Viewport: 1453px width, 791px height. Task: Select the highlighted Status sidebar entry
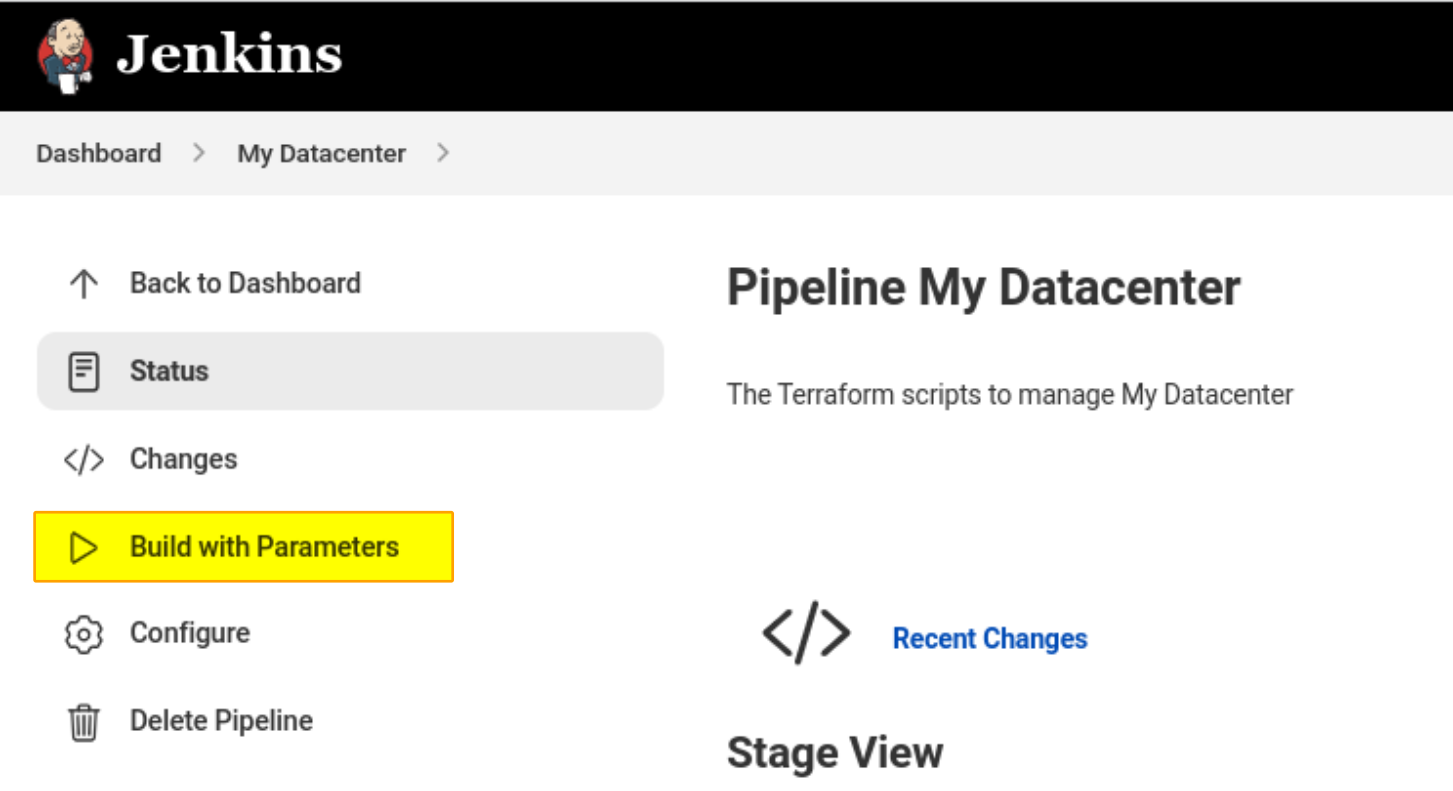169,371
